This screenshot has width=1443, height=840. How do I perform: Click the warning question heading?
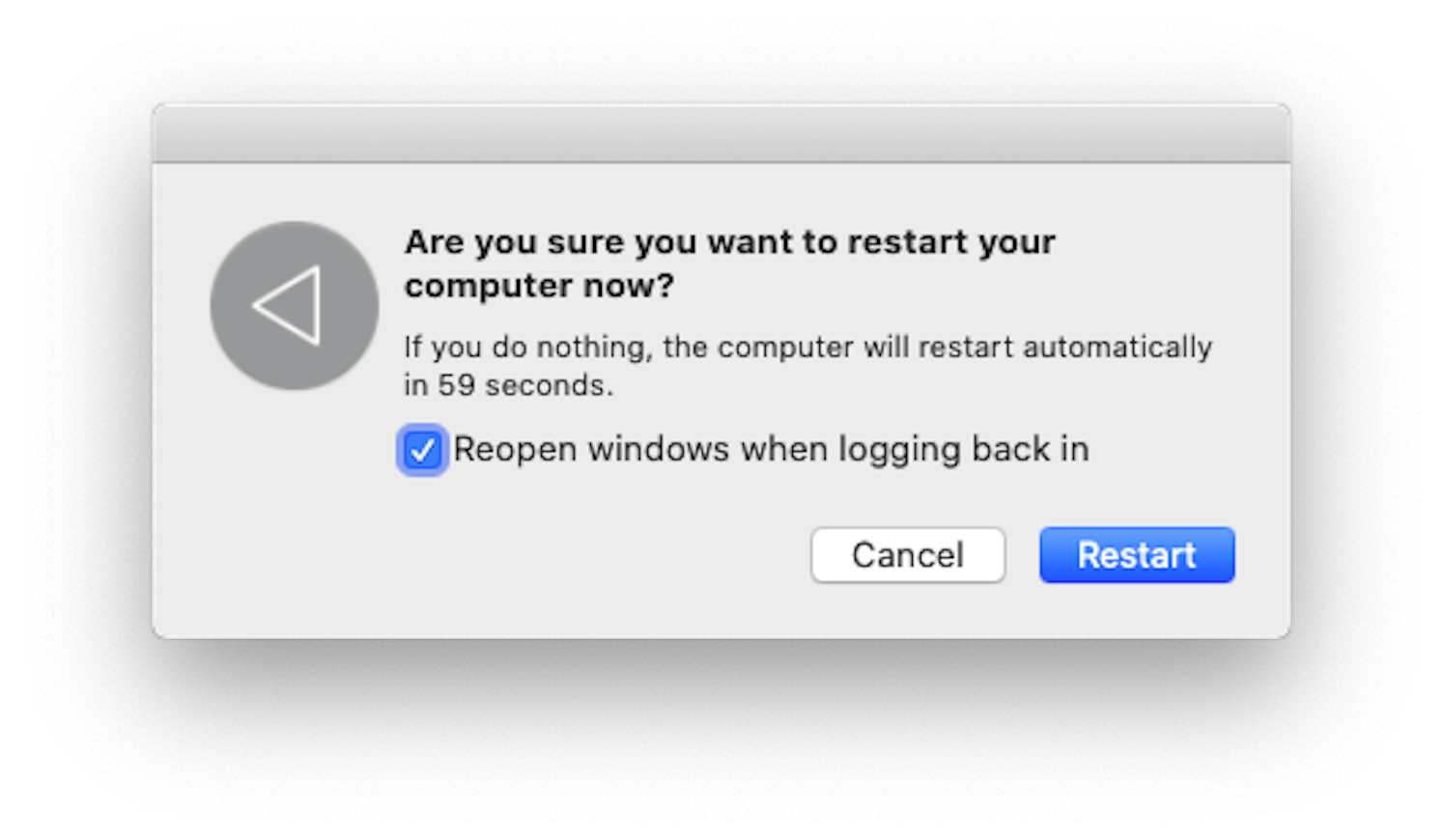(730, 264)
